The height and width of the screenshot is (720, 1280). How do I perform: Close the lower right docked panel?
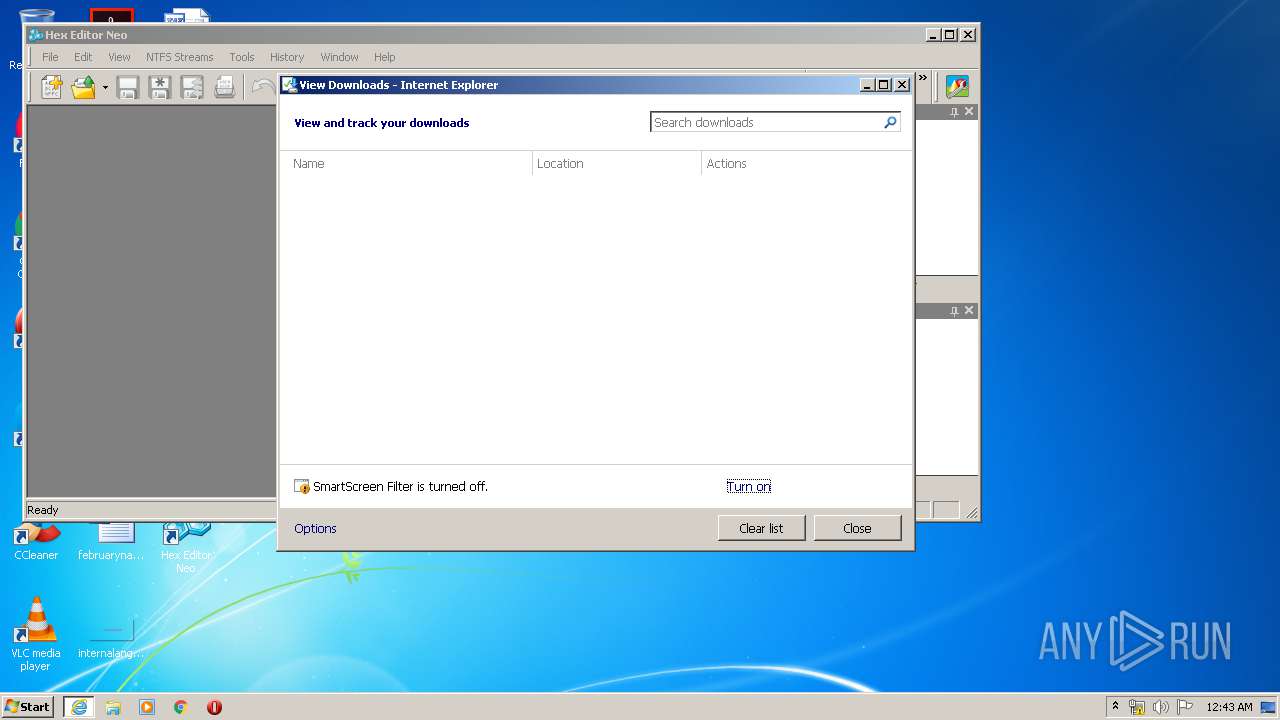(x=968, y=311)
